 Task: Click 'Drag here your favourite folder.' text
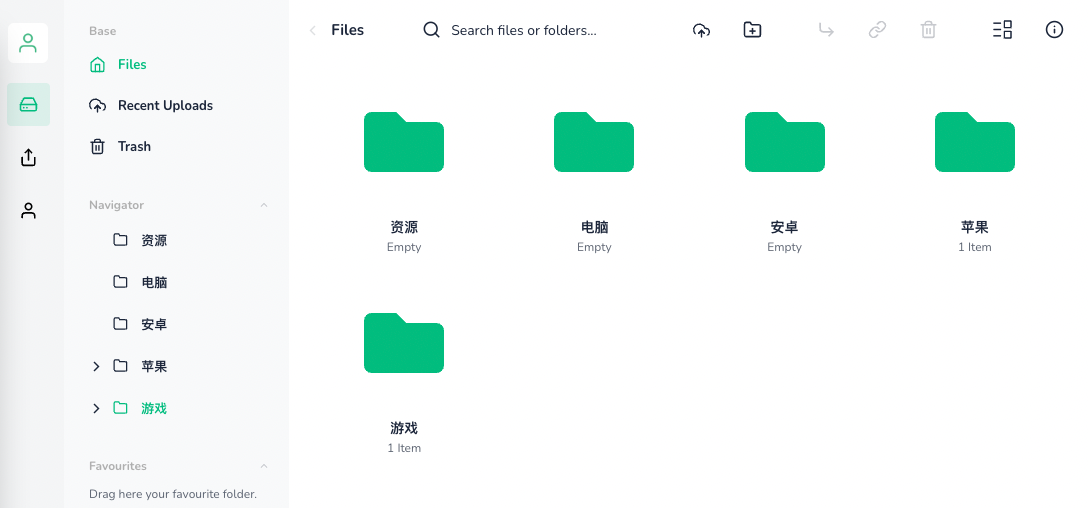[x=173, y=495]
